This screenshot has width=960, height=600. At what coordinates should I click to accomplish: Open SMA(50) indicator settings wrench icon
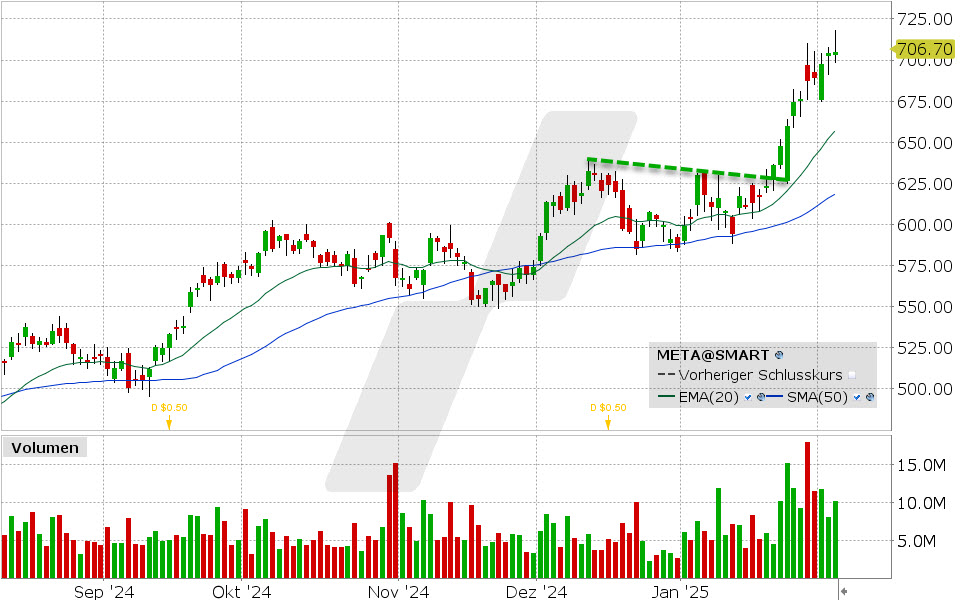click(x=870, y=397)
